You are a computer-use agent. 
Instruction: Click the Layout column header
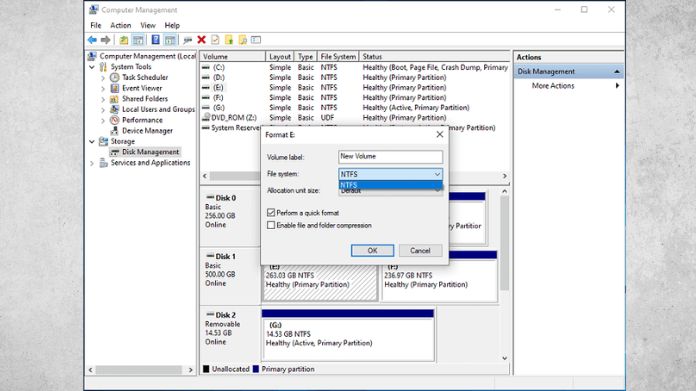280,56
